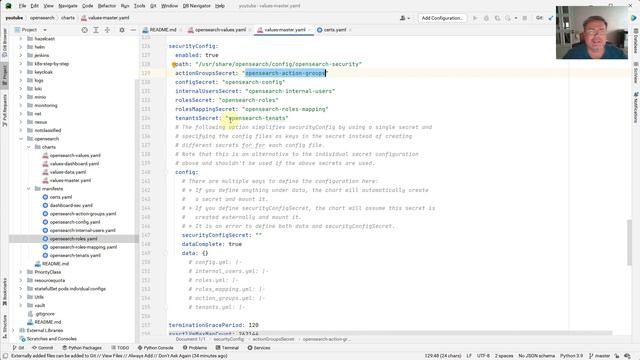Open Project panel settings gear
640x360 pixels.
[x=122, y=30]
